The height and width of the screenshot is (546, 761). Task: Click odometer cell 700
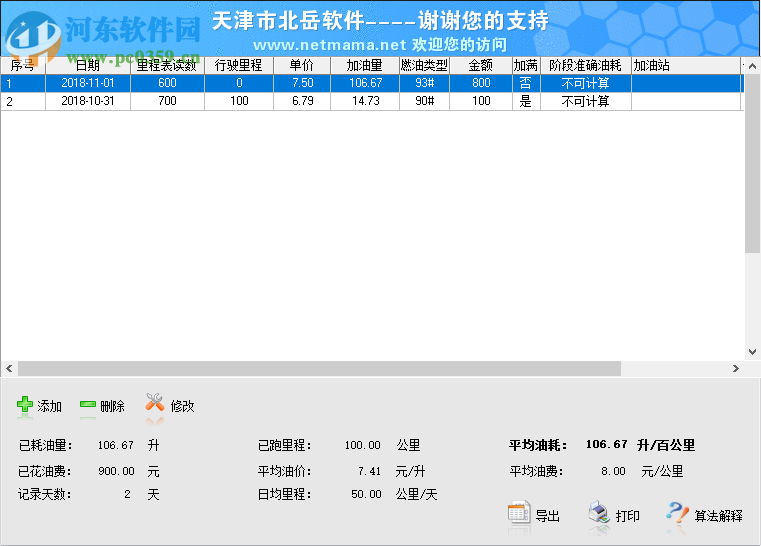click(x=167, y=101)
